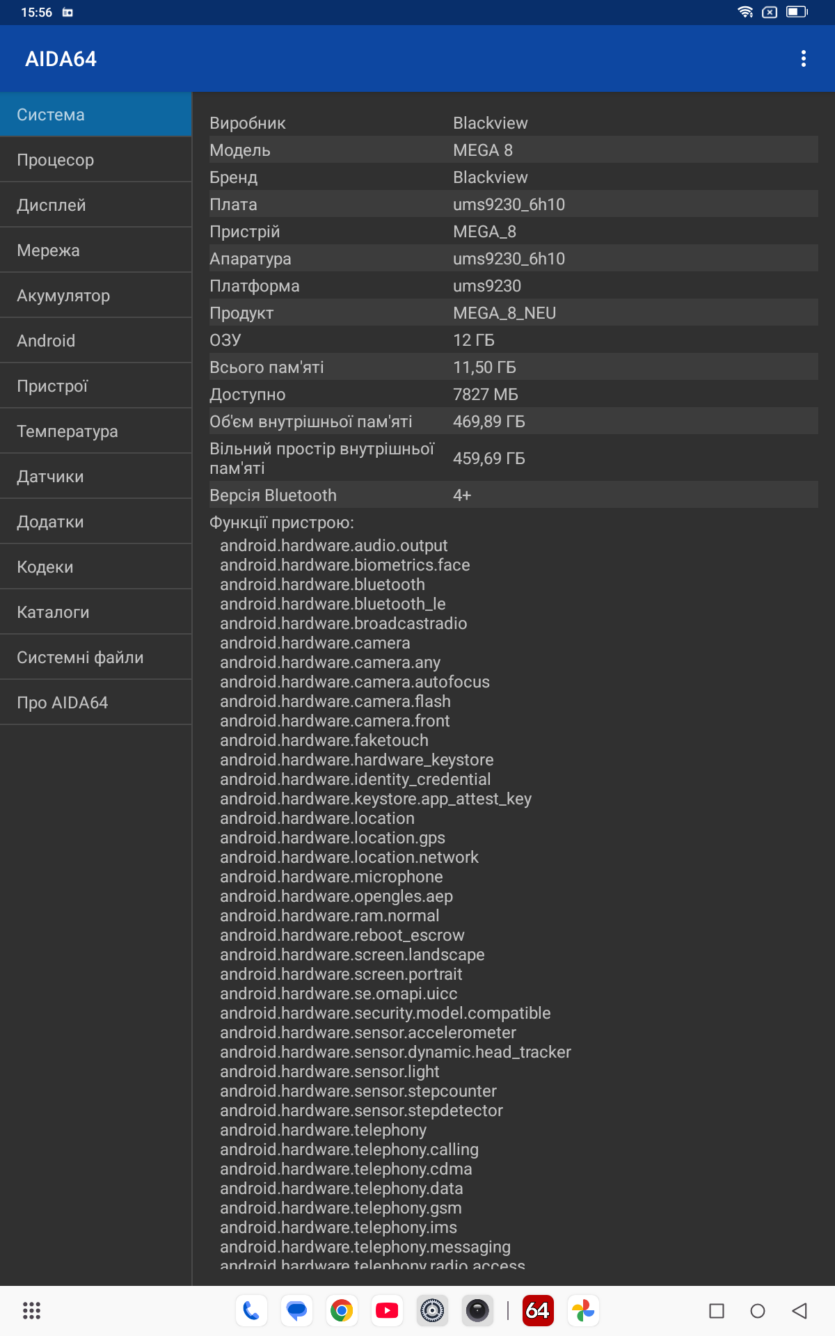This screenshot has width=835, height=1336.
Task: Open the Settings gear taskbar icon
Action: [x=432, y=1310]
